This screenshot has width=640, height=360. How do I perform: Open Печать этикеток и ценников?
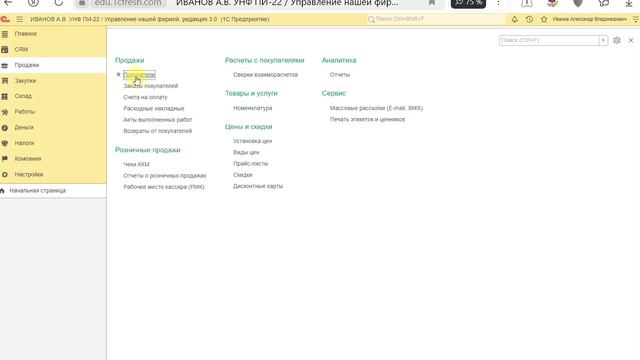point(367,120)
